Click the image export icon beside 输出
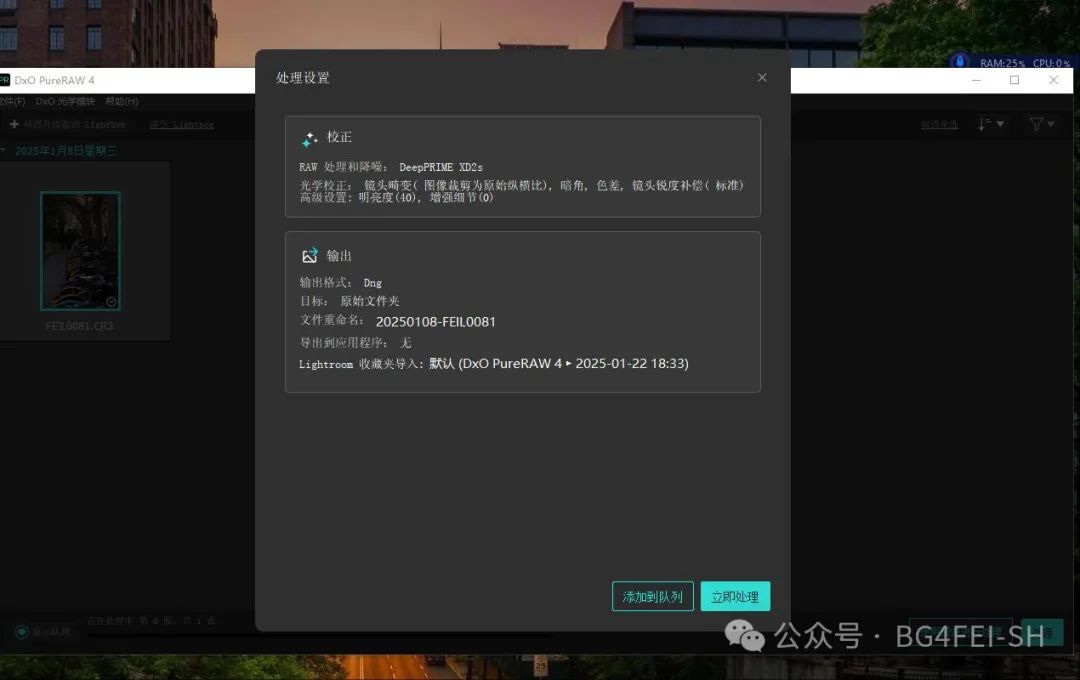This screenshot has height=680, width=1080. (x=309, y=256)
